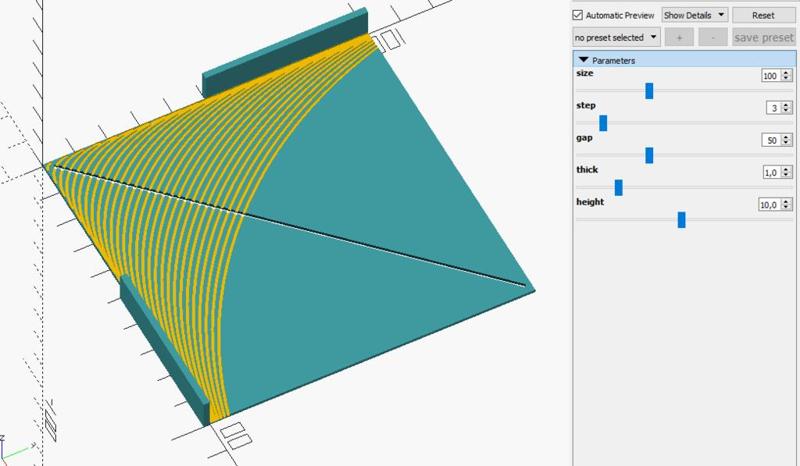This screenshot has height=466, width=800.
Task: Click the height value field showing 10,0
Action: click(x=769, y=205)
